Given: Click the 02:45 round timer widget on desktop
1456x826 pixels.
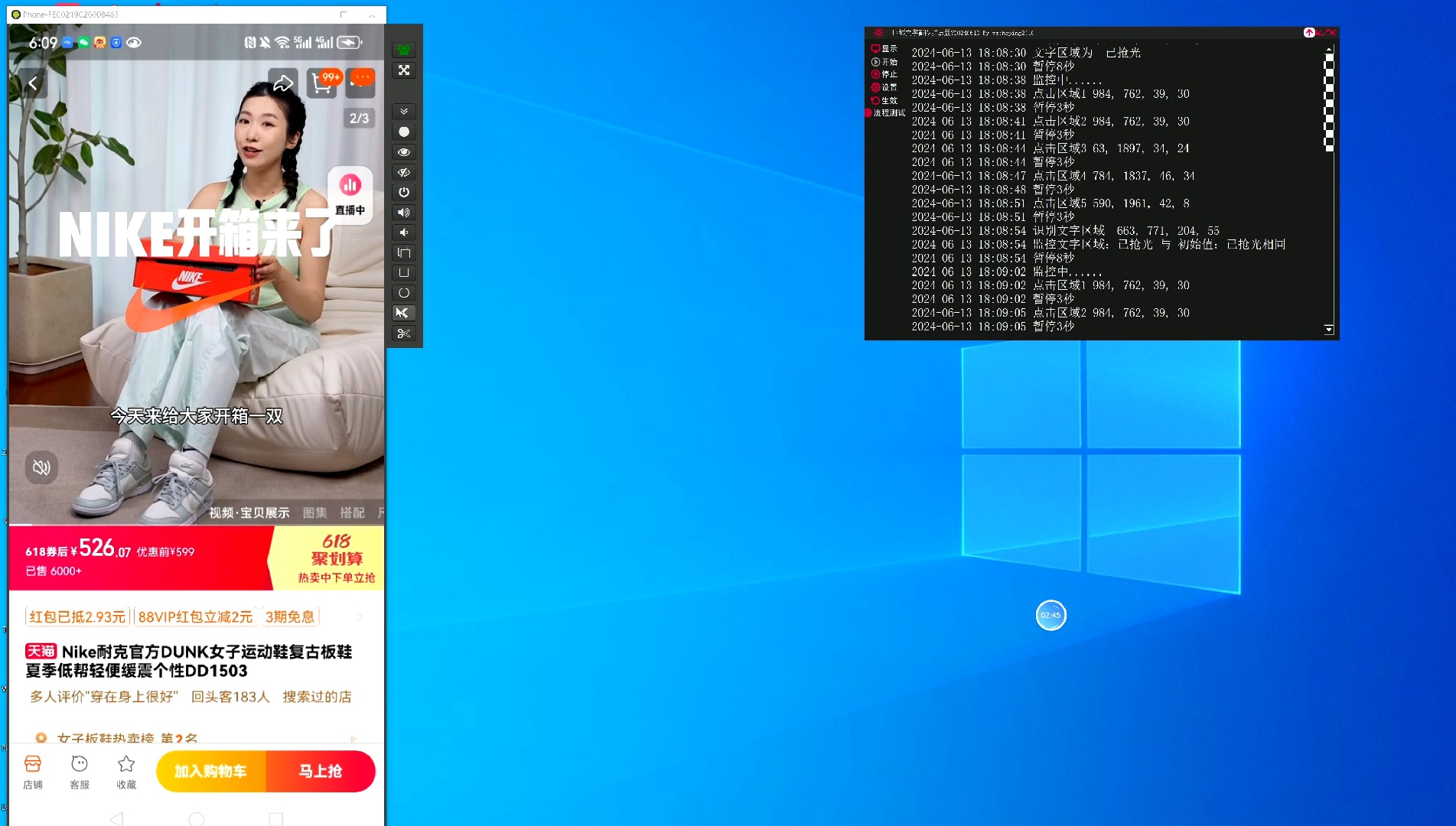Looking at the screenshot, I should 1050,615.
